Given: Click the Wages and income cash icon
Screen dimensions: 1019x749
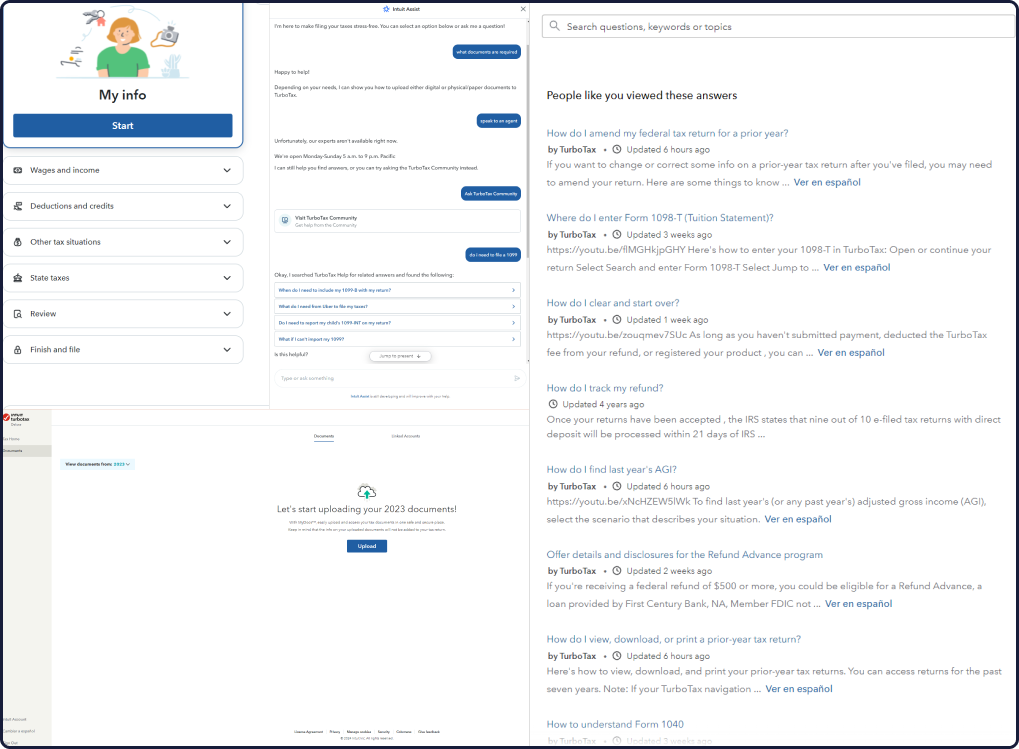Looking at the screenshot, I should click(18, 170).
